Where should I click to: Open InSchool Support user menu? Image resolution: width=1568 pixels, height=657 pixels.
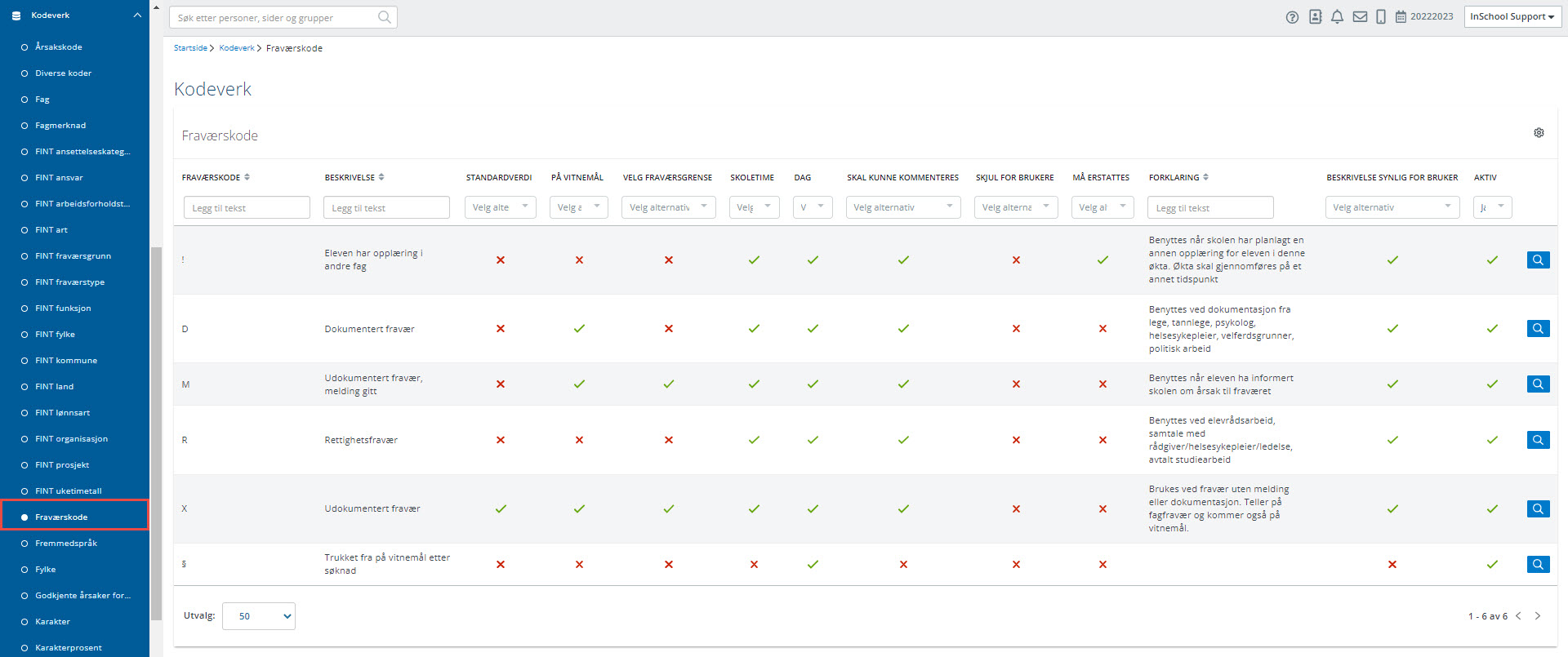click(x=1512, y=16)
